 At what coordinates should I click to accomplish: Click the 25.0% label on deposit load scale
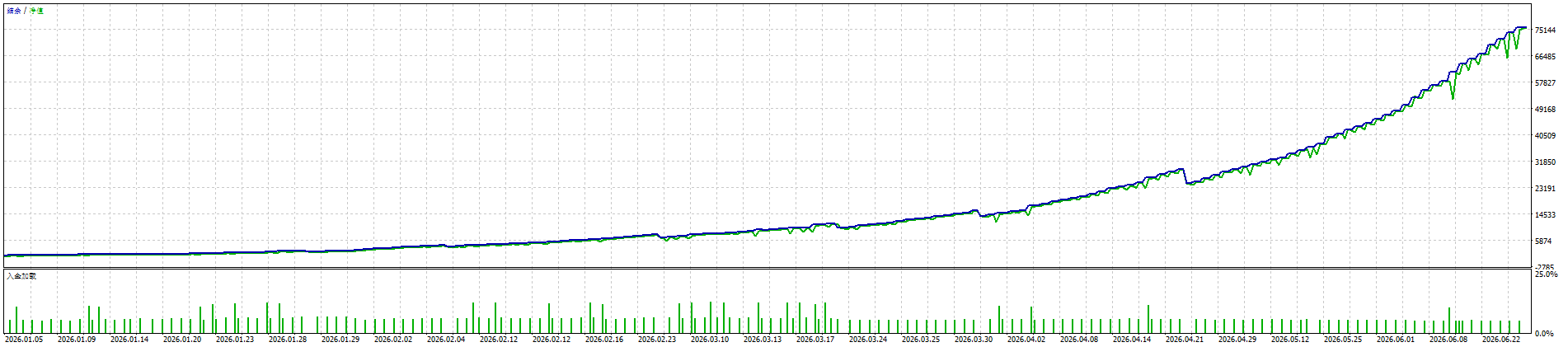(1546, 274)
